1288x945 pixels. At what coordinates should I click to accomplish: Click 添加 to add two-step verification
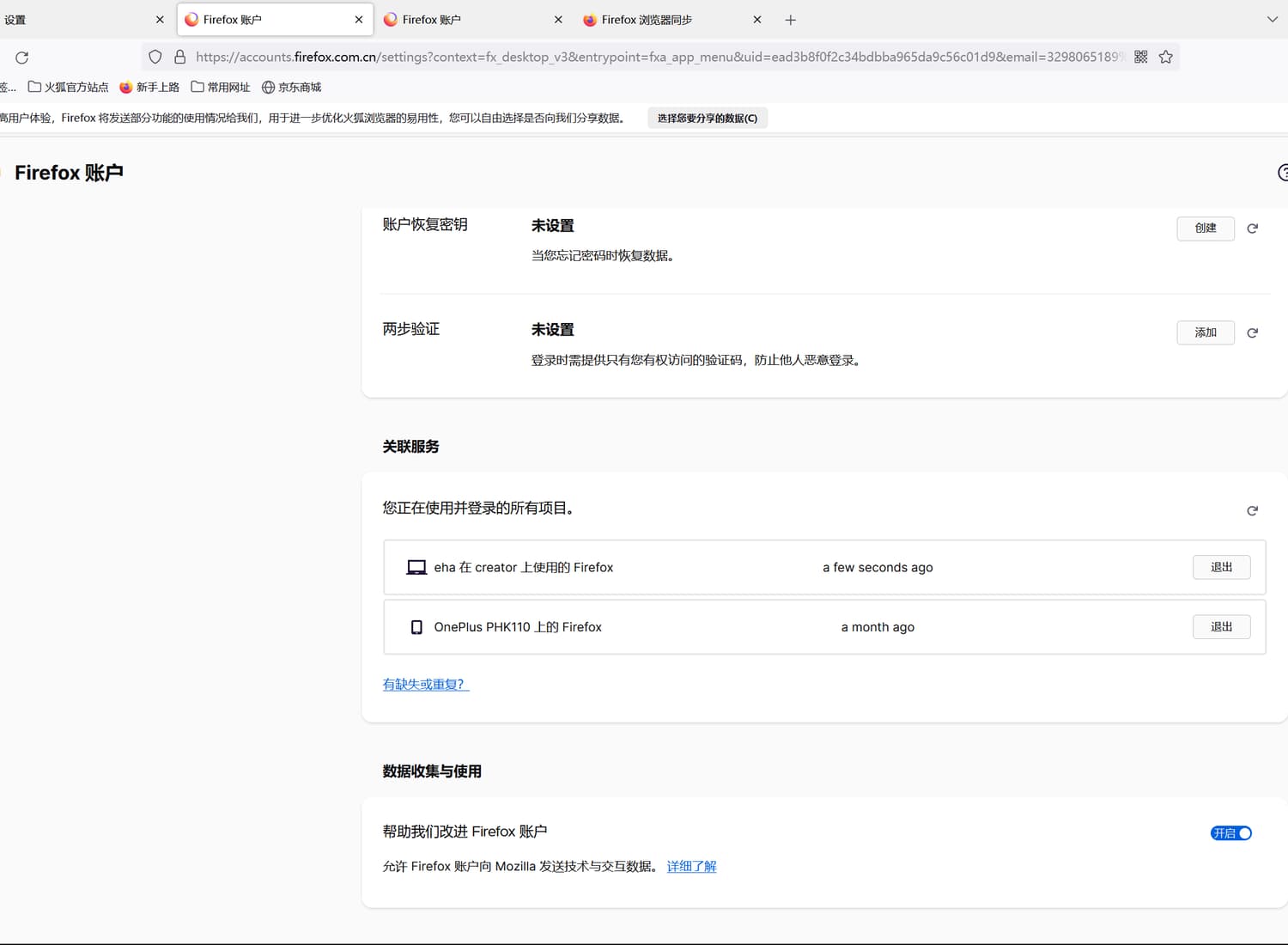1205,333
